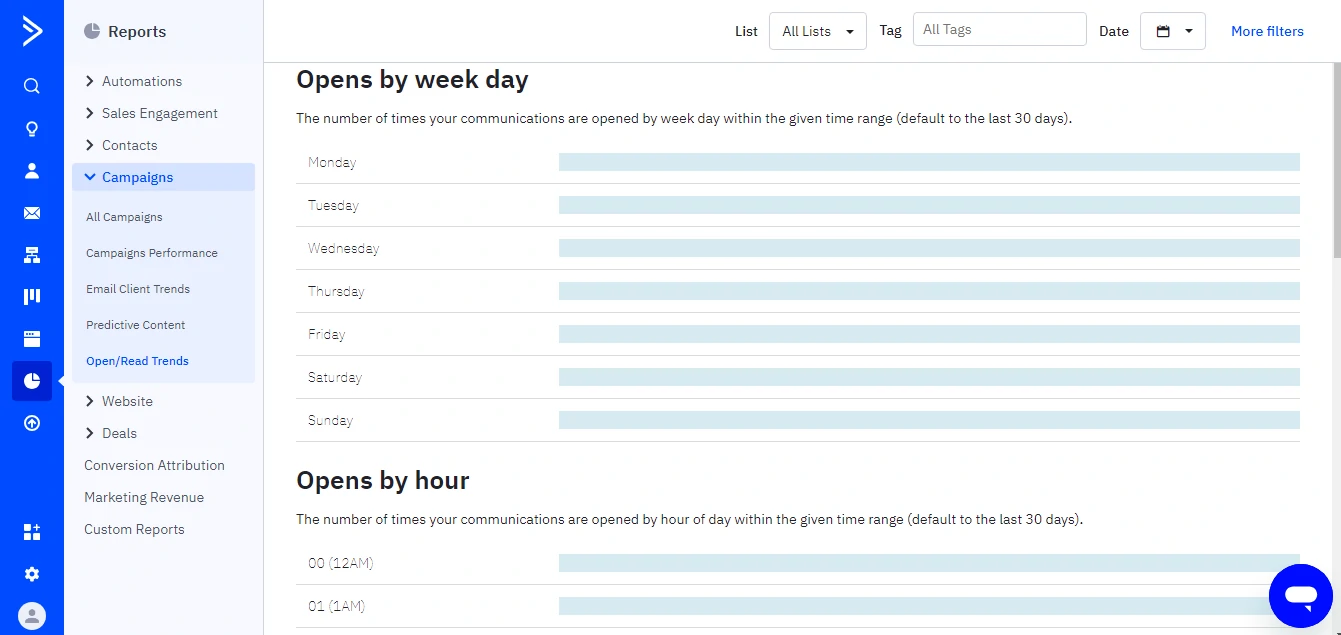Click the More filters link

click(1267, 31)
